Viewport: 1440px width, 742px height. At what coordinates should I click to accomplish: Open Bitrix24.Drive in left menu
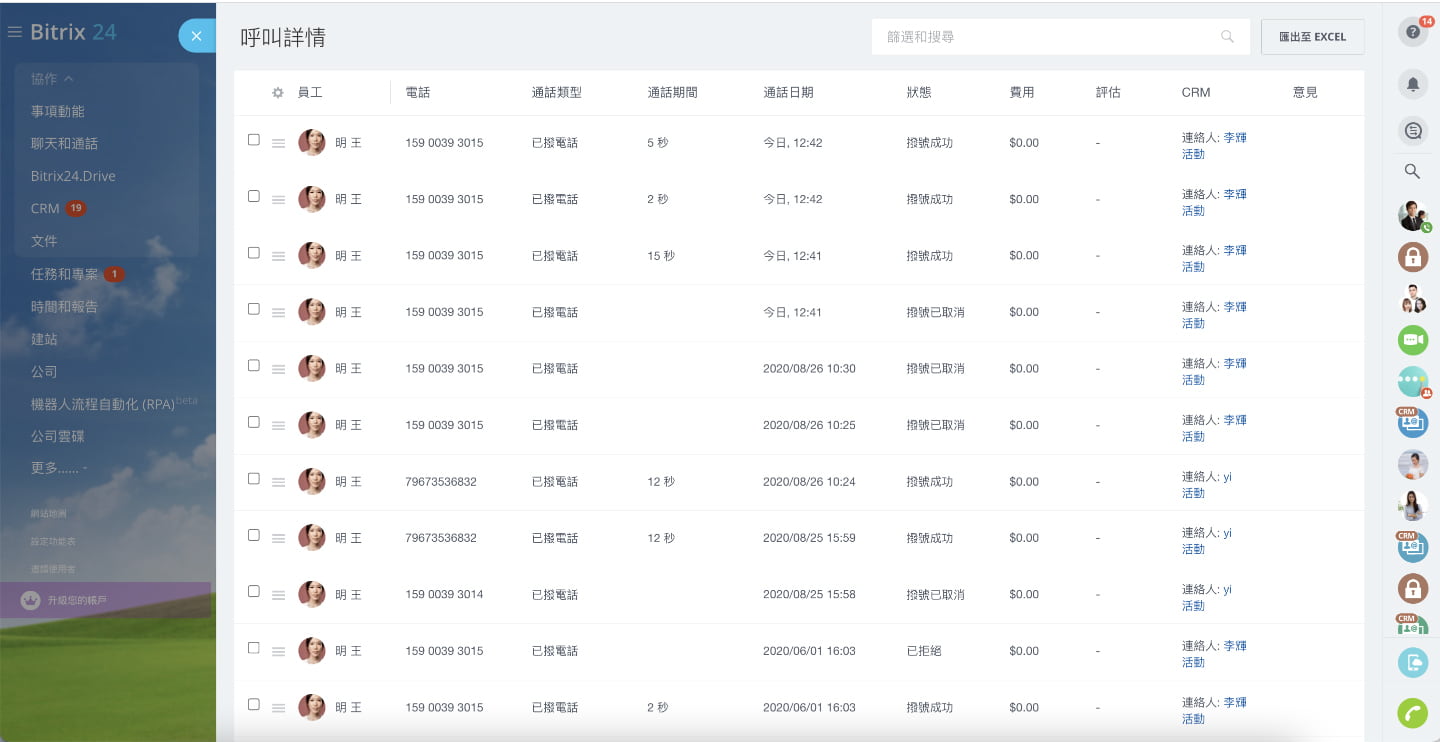(73, 176)
